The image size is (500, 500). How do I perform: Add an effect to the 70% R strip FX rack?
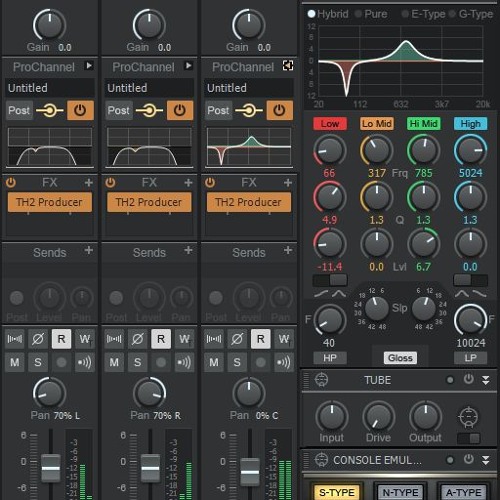pos(188,182)
